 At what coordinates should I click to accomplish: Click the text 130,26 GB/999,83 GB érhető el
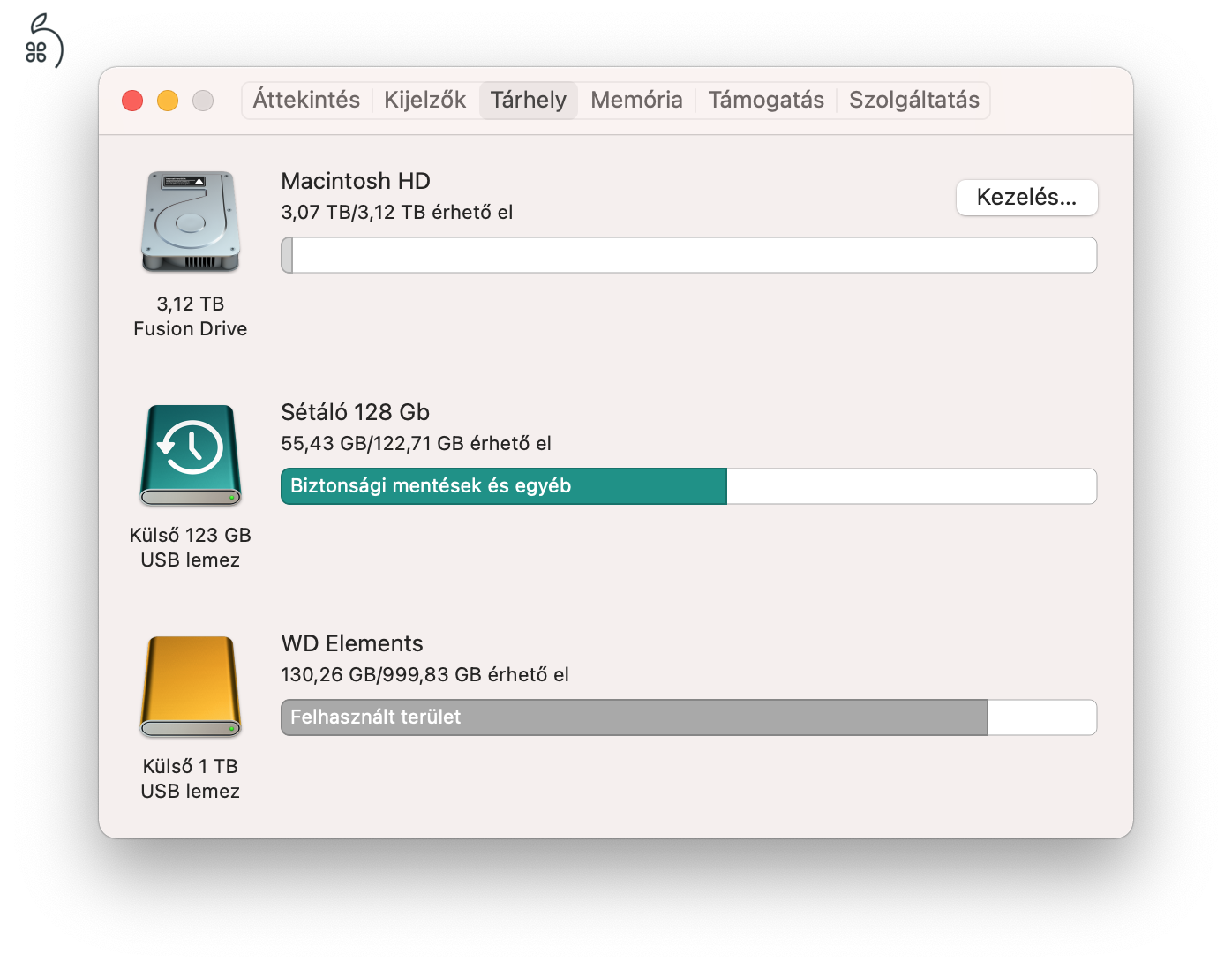tap(425, 674)
